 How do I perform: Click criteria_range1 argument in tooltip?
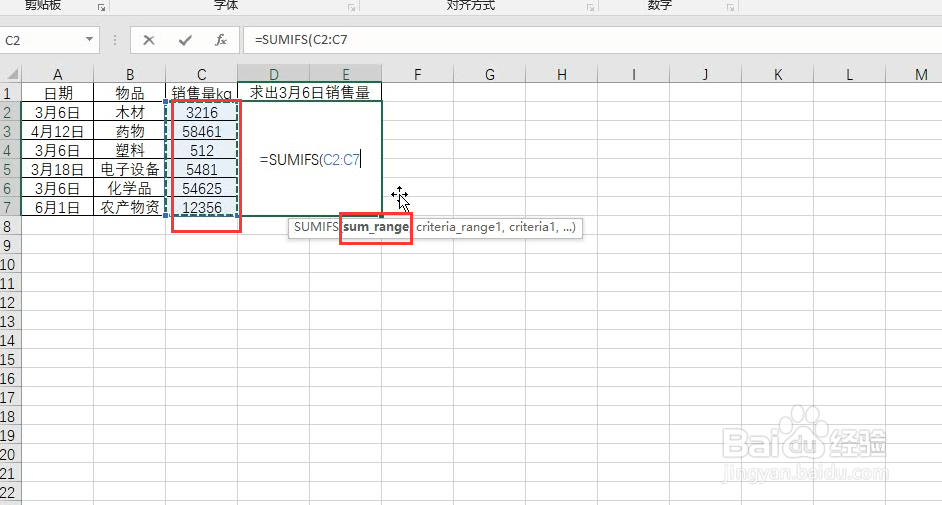coord(459,227)
